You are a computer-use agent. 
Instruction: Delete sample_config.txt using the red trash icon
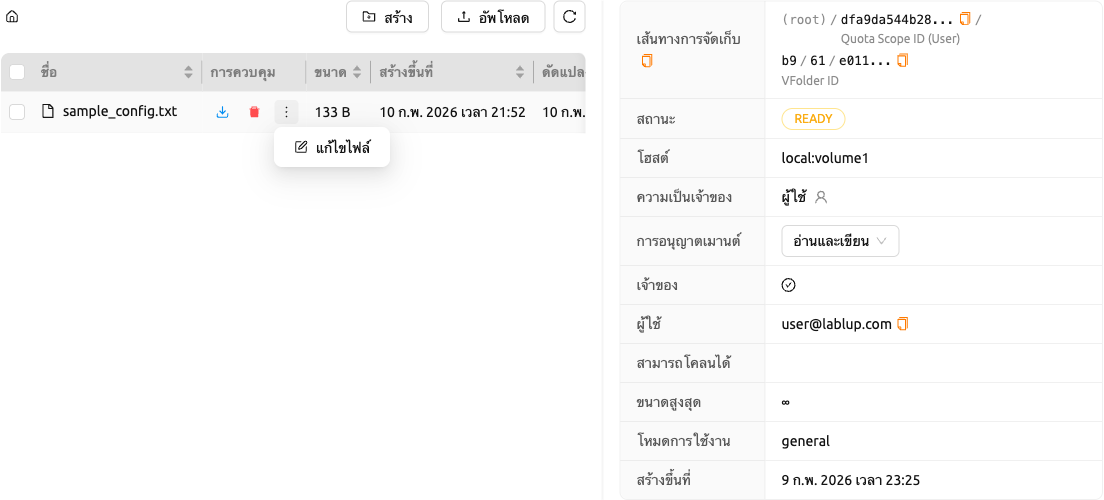pyautogui.click(x=254, y=112)
